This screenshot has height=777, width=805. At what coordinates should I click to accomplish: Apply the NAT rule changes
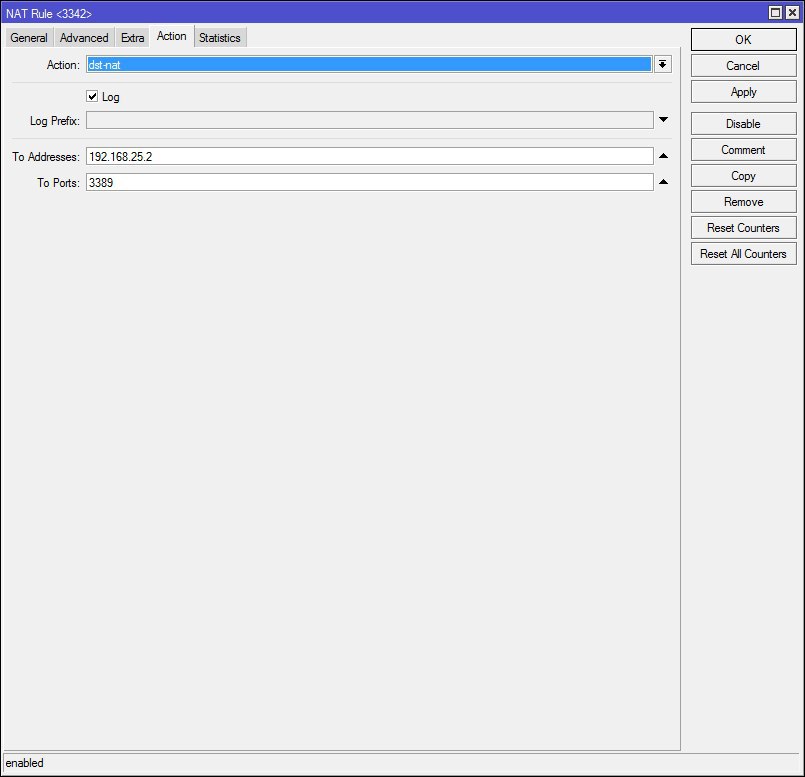coord(743,92)
